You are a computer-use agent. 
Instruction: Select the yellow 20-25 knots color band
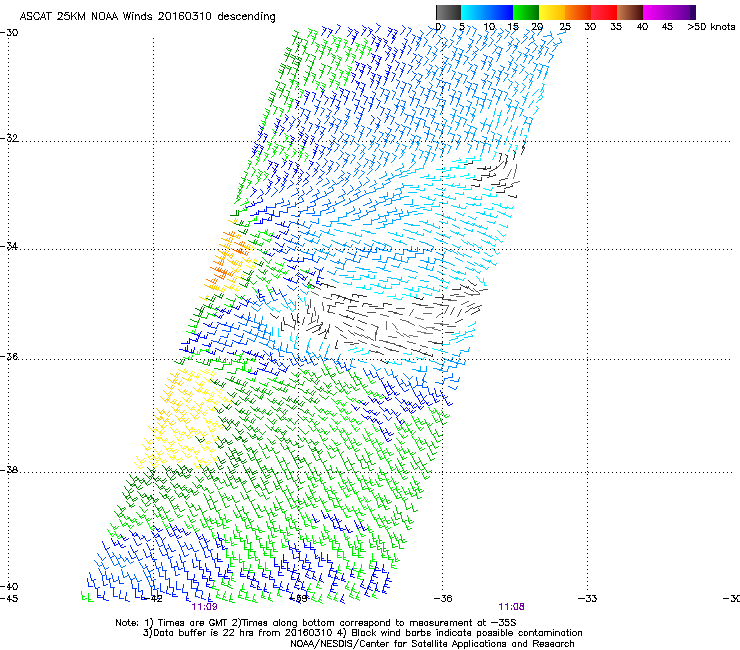(552, 12)
